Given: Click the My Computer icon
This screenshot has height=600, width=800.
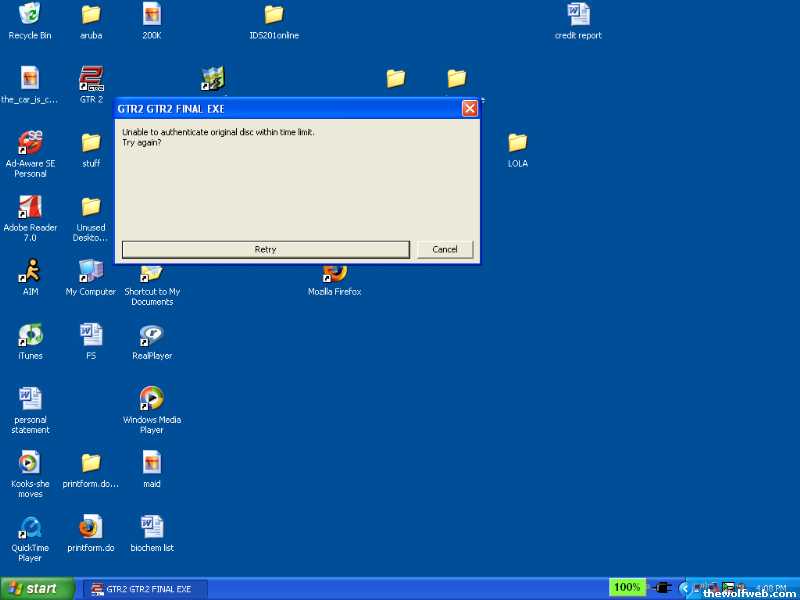Looking at the screenshot, I should [91, 271].
